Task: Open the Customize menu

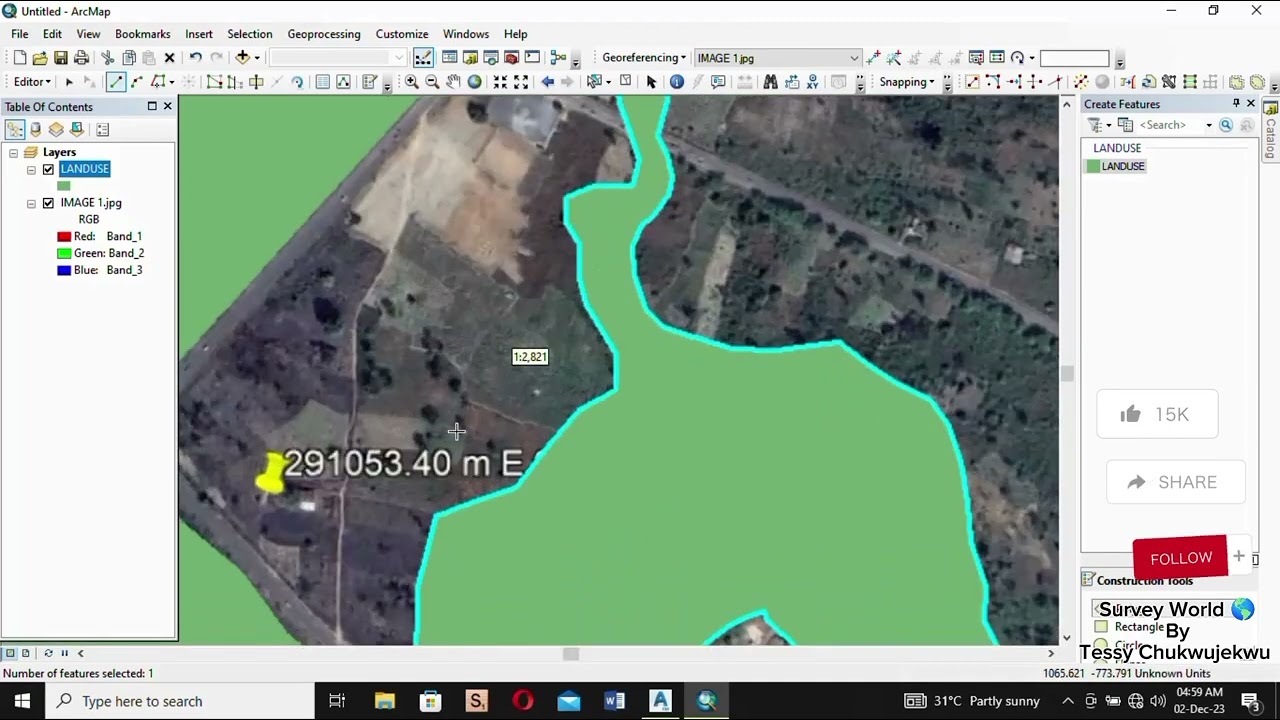Action: point(402,34)
